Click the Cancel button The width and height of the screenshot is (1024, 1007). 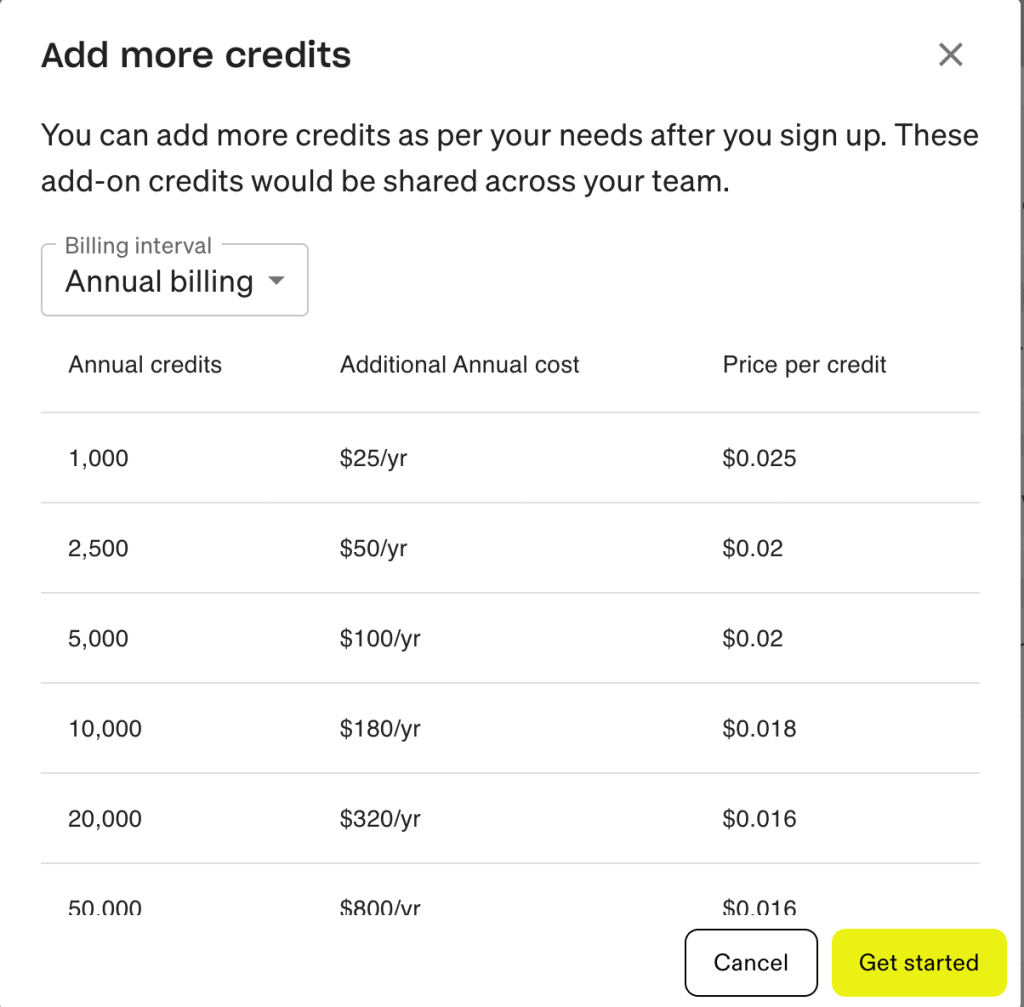(751, 962)
